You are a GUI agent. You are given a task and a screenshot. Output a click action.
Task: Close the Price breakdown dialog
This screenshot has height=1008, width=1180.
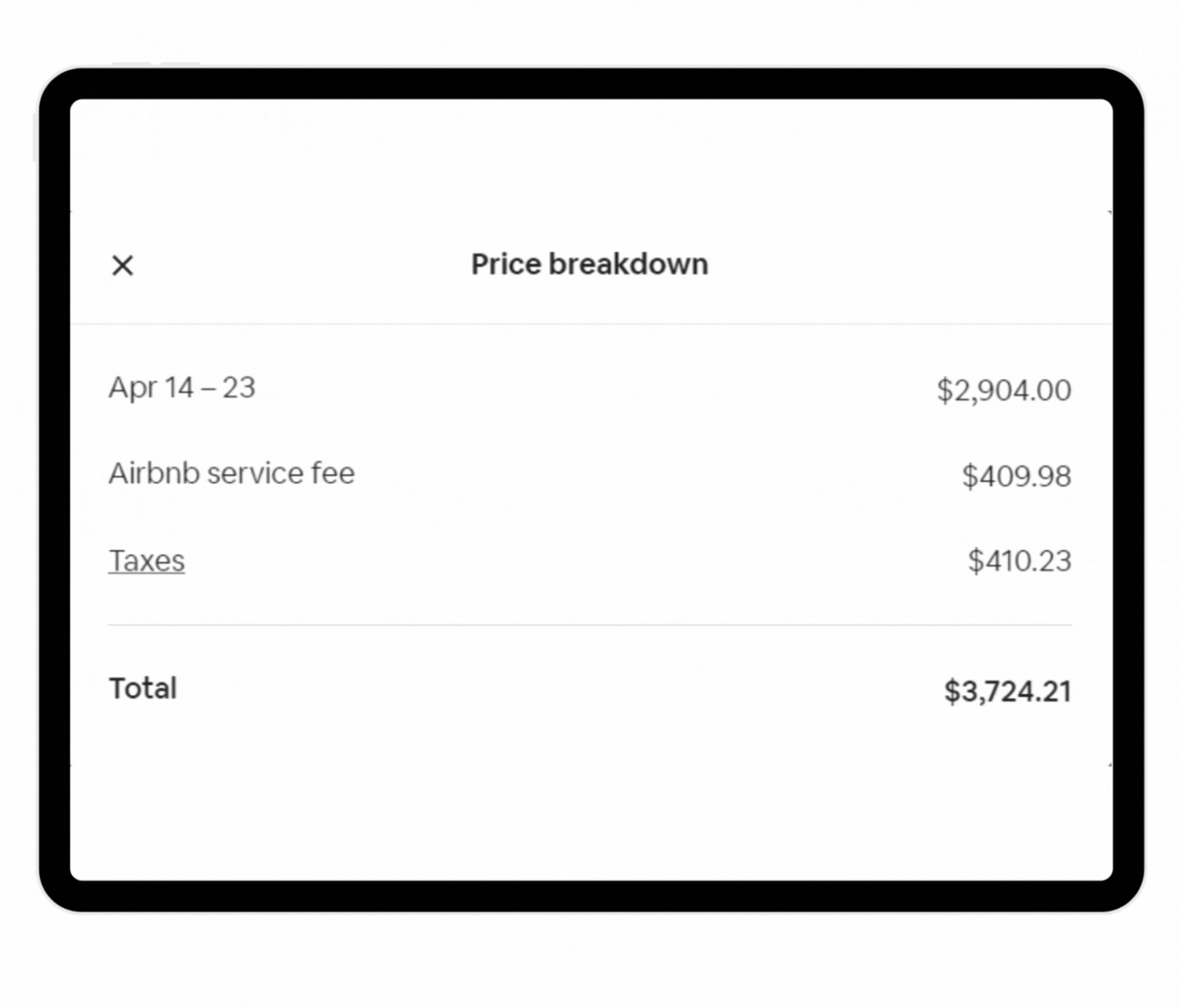pos(123,266)
